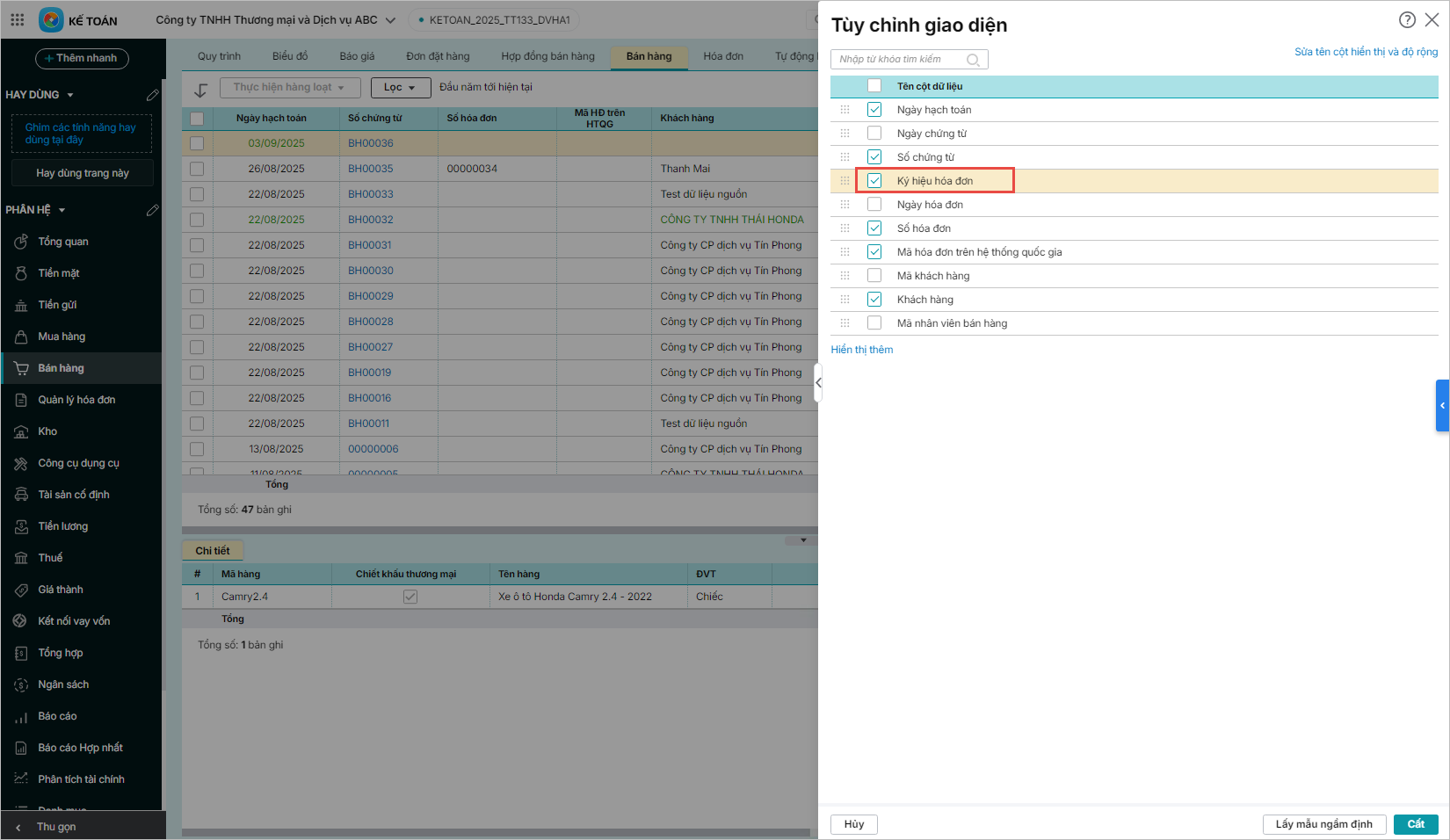Open the Lọc filter dropdown
The height and width of the screenshot is (840, 1450).
pos(401,88)
